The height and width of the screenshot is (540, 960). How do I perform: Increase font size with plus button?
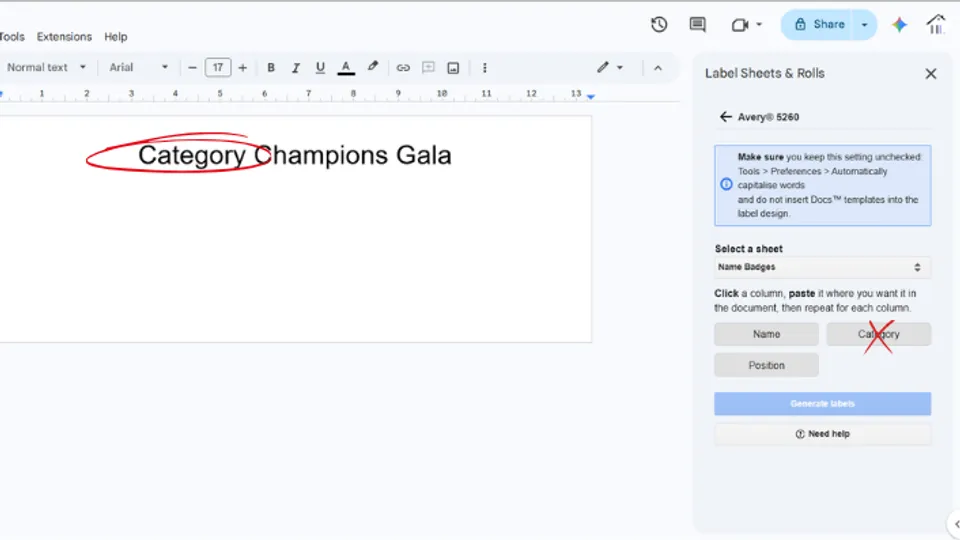click(x=242, y=67)
